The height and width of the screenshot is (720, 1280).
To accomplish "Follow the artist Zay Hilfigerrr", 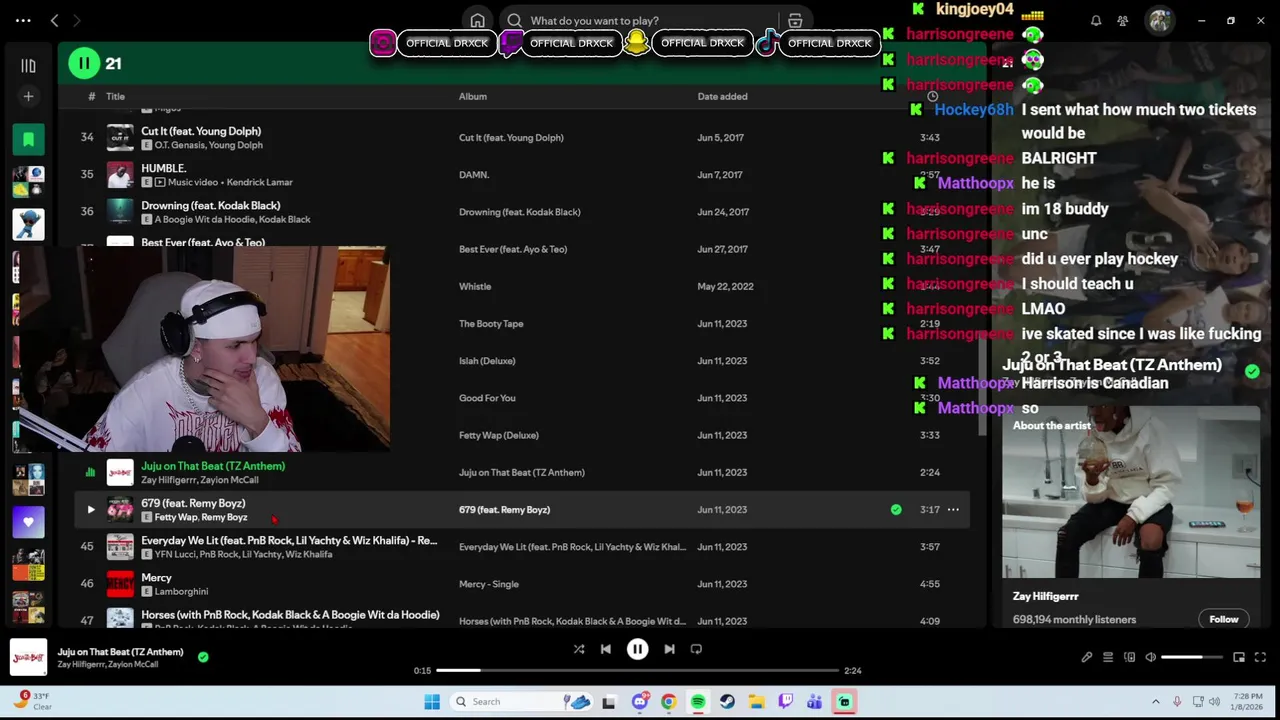I will tap(1224, 620).
